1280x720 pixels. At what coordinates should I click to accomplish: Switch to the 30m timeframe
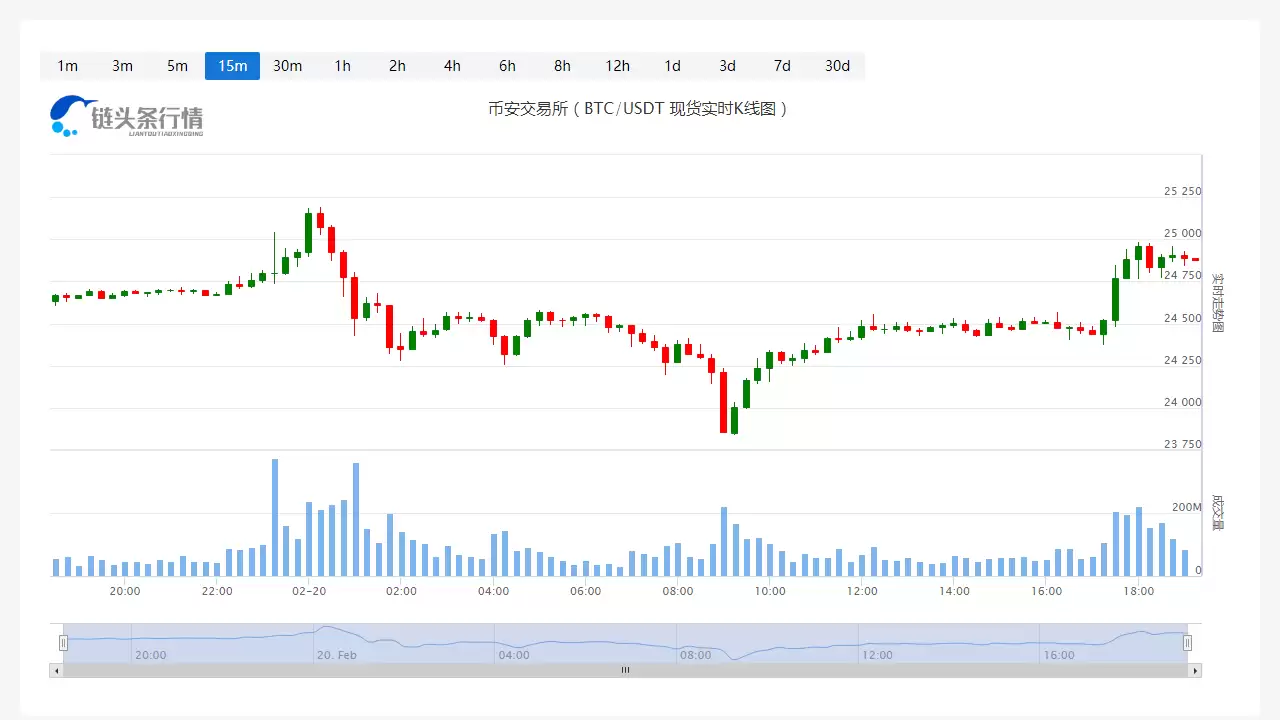[x=287, y=66]
